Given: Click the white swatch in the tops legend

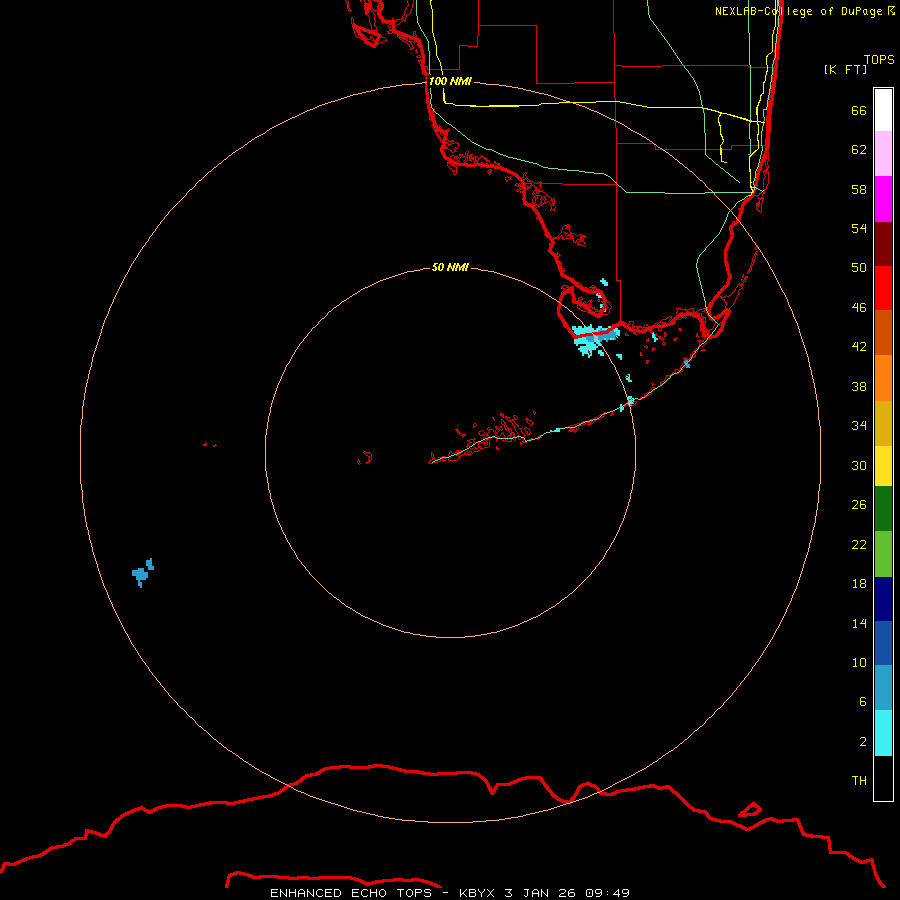Looking at the screenshot, I should click(883, 110).
